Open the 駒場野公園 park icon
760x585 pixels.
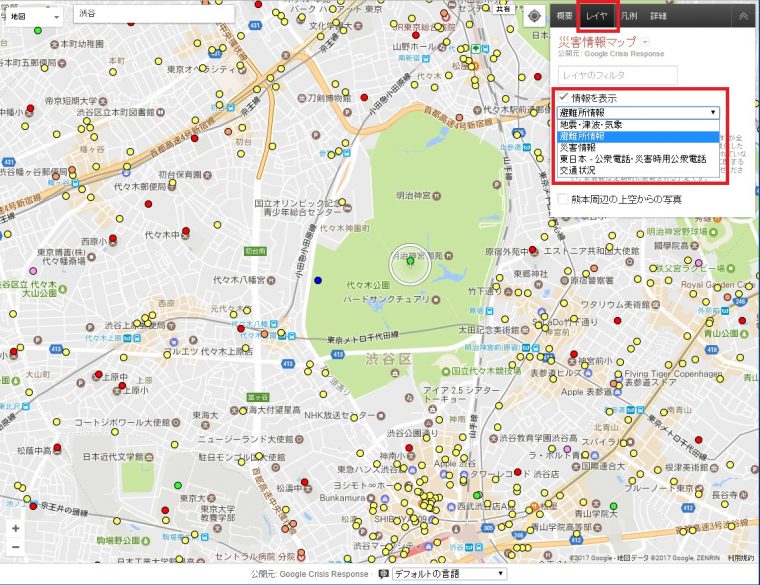click(145, 540)
